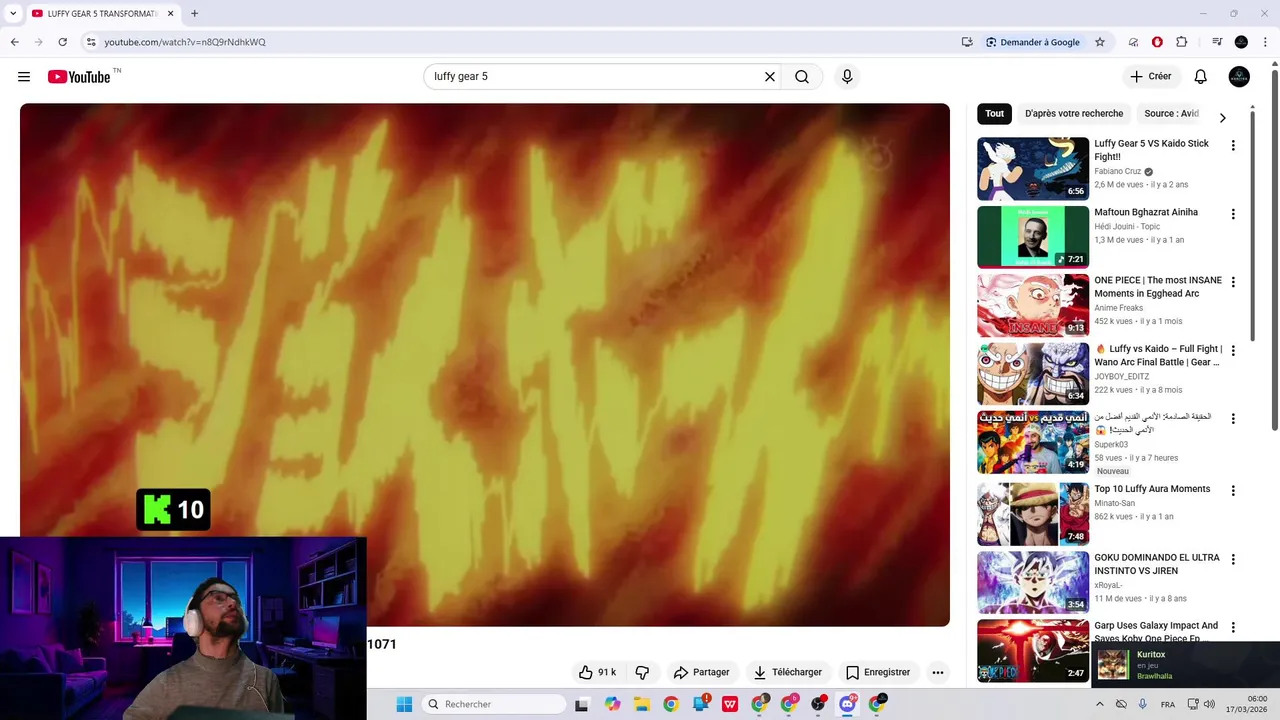This screenshot has height=720, width=1280.
Task: Open Luffy Gear 5 VS Kaido thumbnail
Action: [x=1033, y=169]
